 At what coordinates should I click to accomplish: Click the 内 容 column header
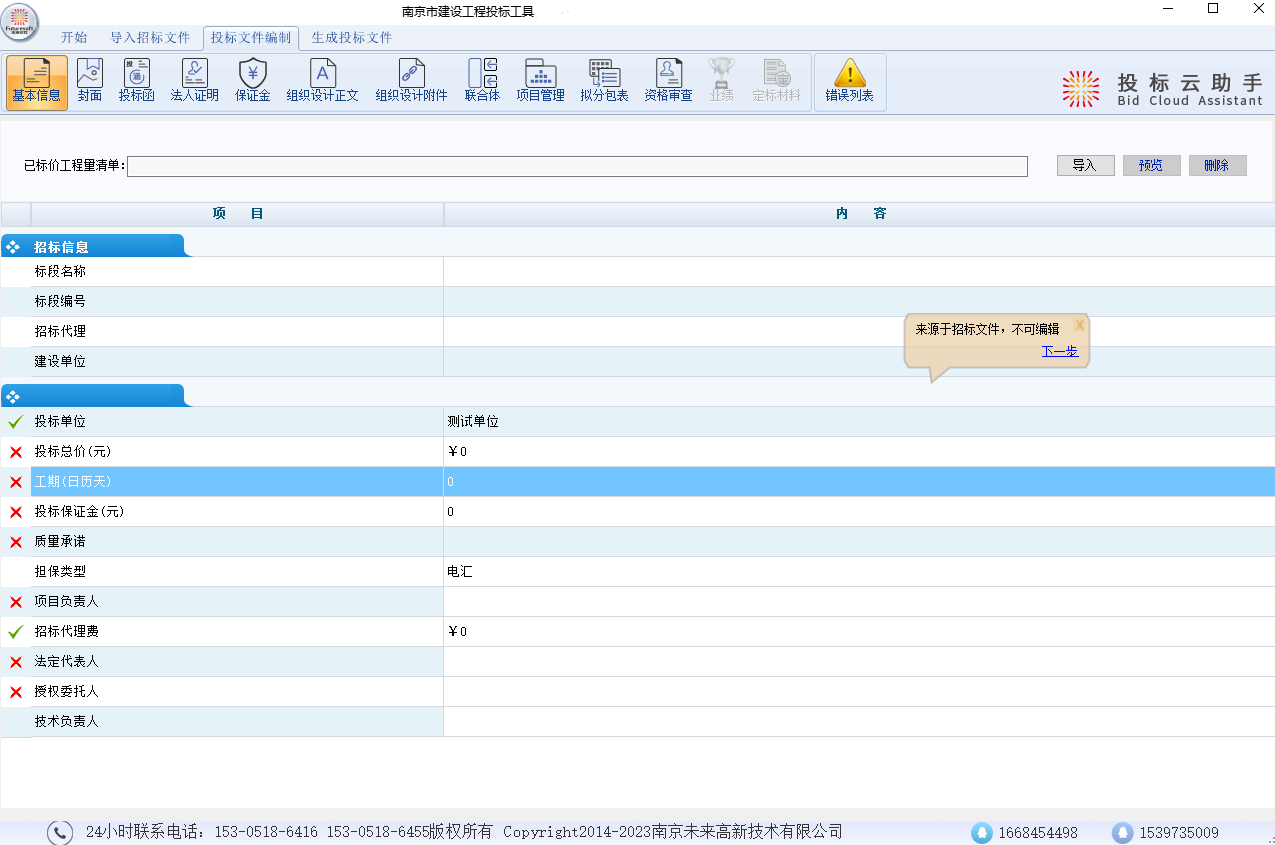pyautogui.click(x=859, y=214)
